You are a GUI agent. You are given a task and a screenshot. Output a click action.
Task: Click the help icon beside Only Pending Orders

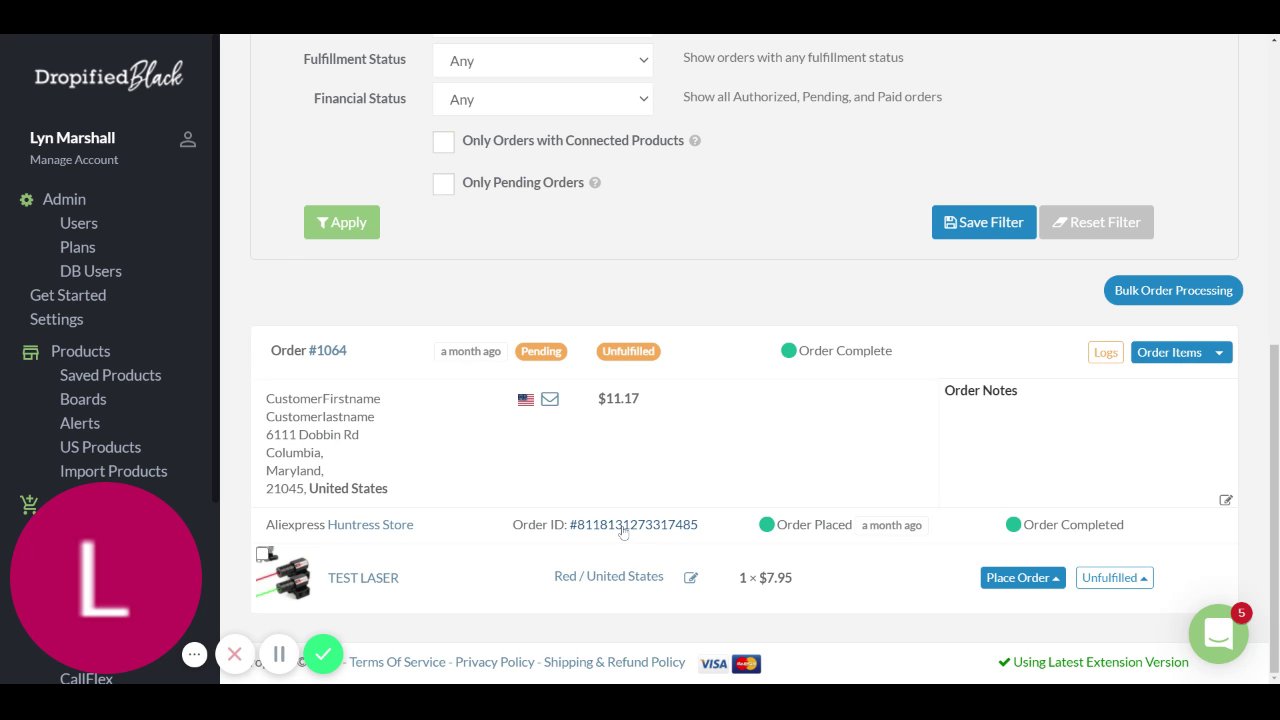(595, 183)
